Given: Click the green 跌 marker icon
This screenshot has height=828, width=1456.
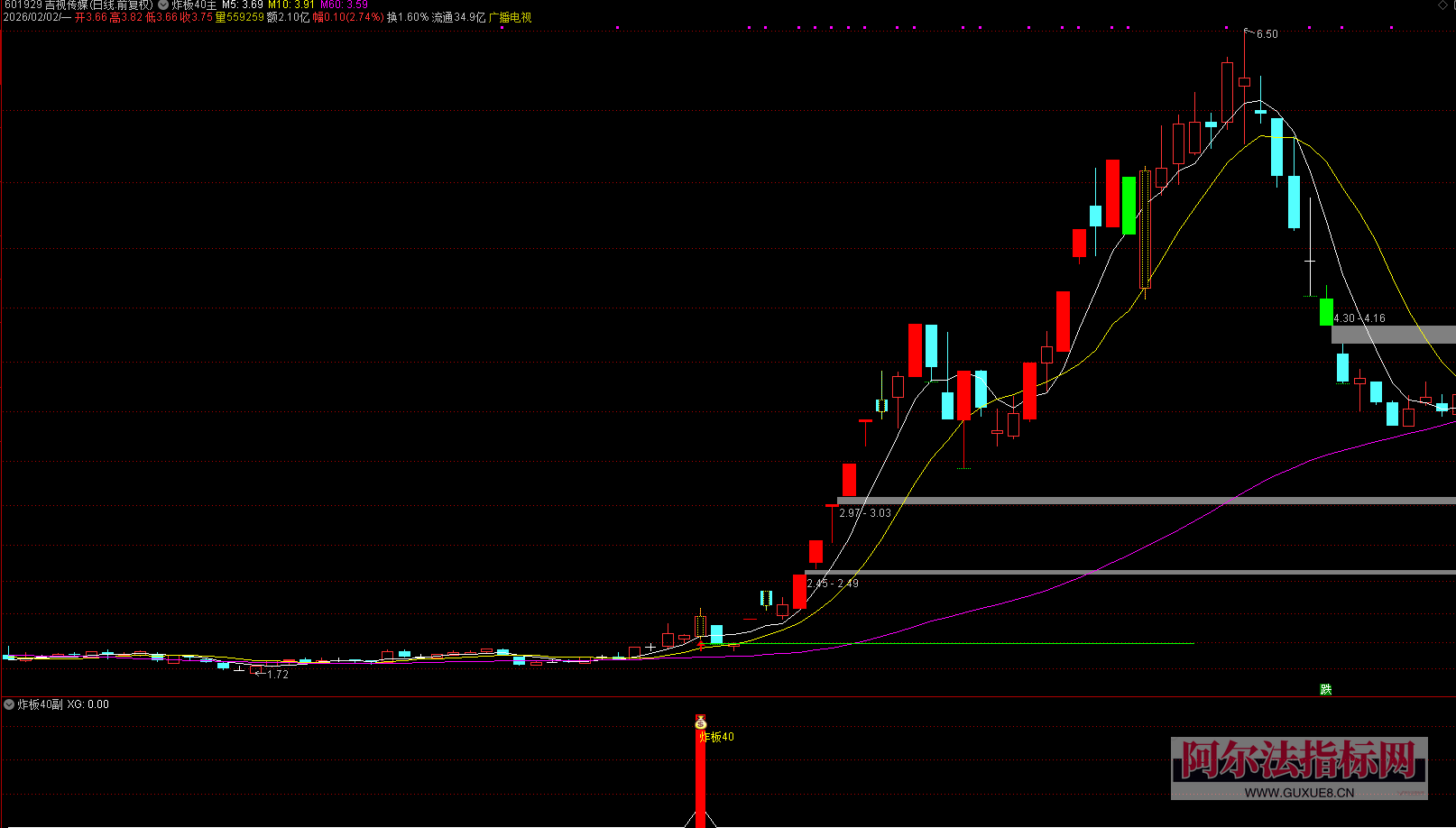Looking at the screenshot, I should pos(1325,689).
